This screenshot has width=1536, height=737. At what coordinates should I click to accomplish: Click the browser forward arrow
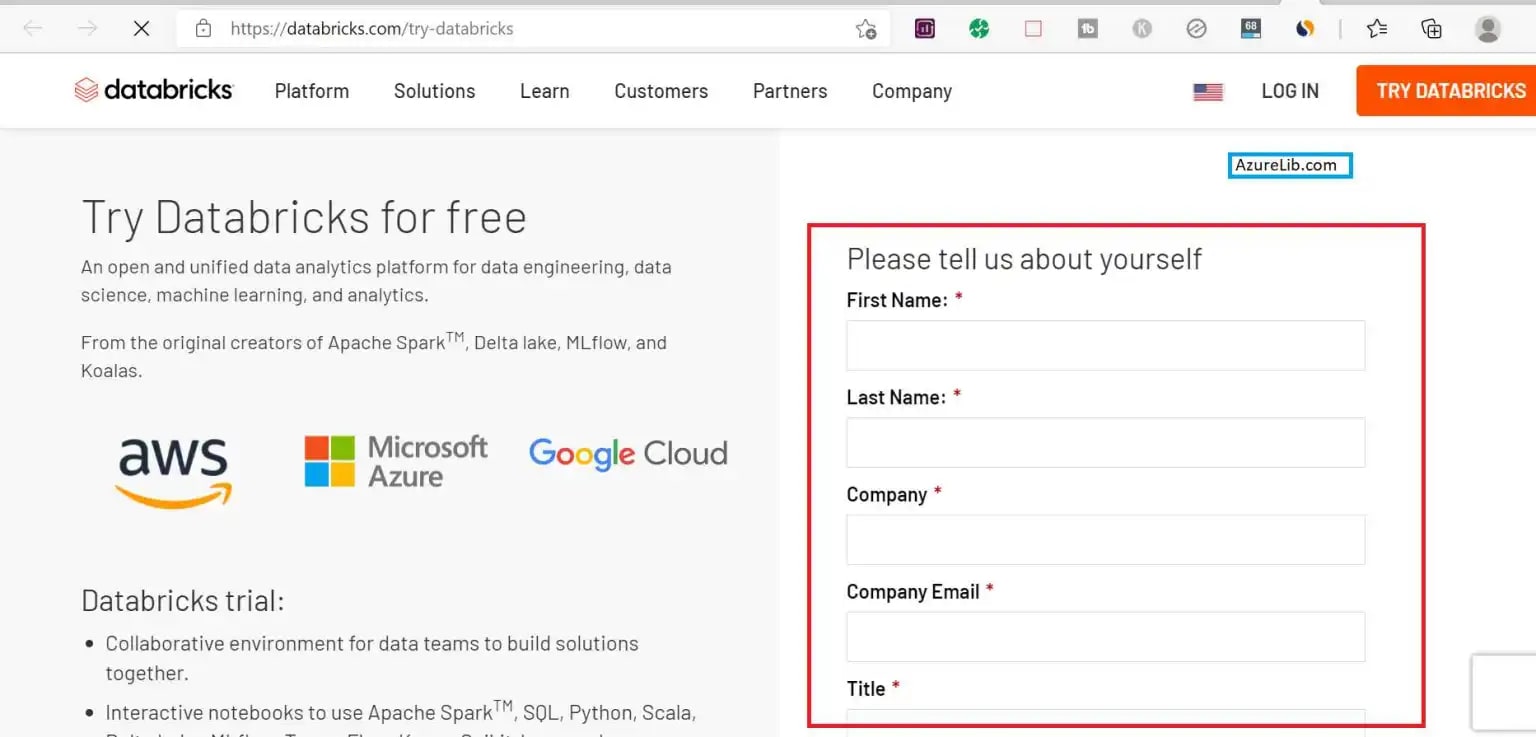(x=87, y=29)
